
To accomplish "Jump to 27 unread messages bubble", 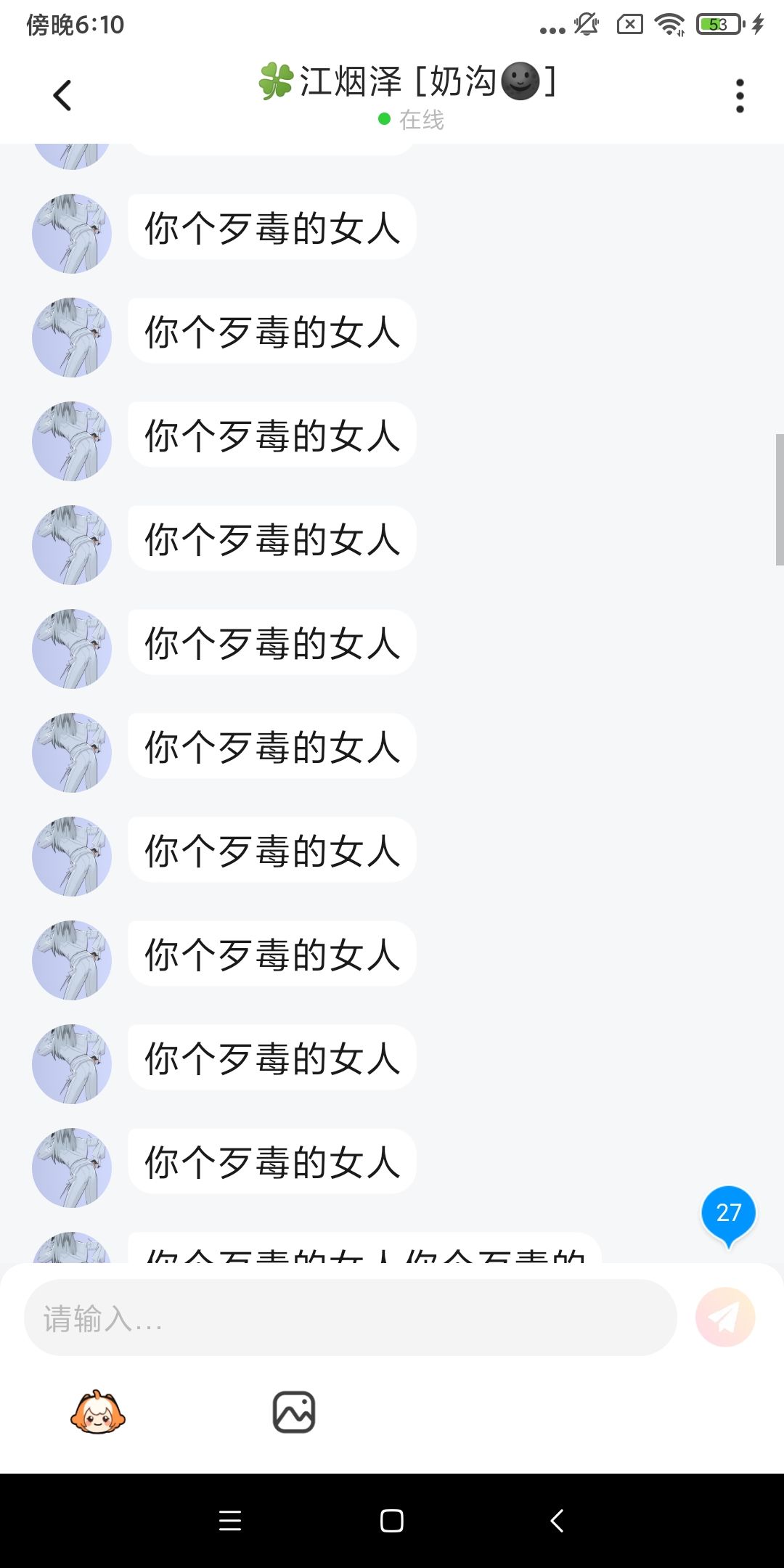I will 728,1214.
